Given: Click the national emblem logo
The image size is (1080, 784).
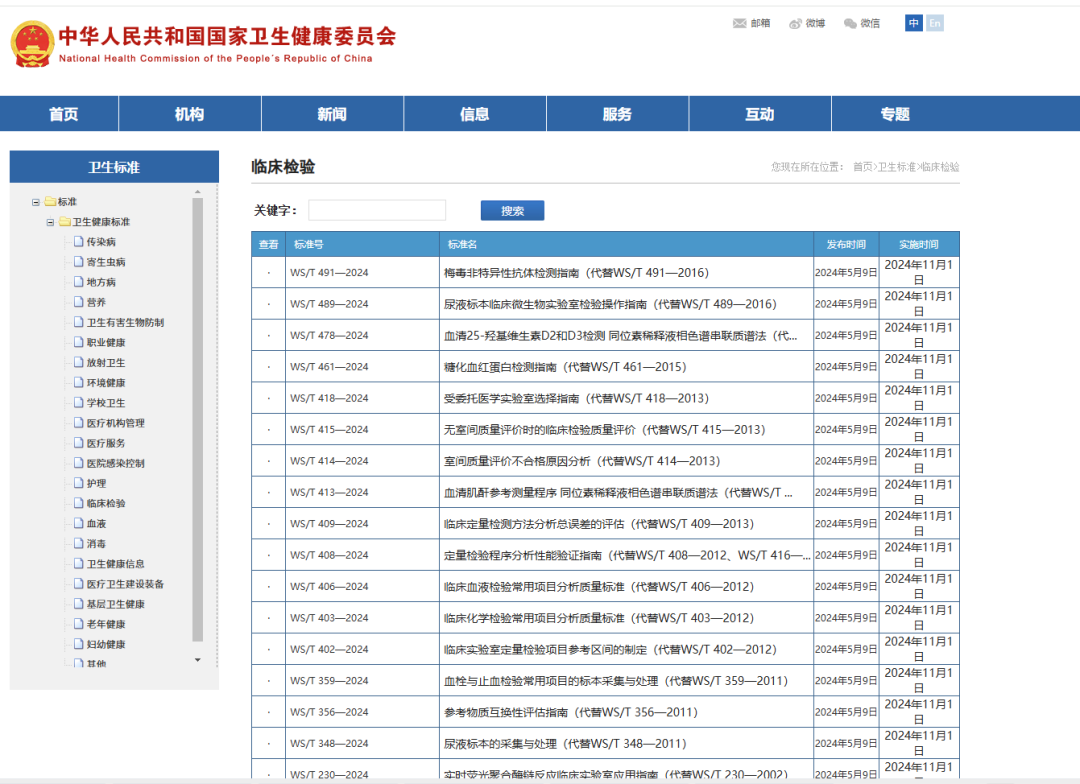Looking at the screenshot, I should [x=32, y=44].
